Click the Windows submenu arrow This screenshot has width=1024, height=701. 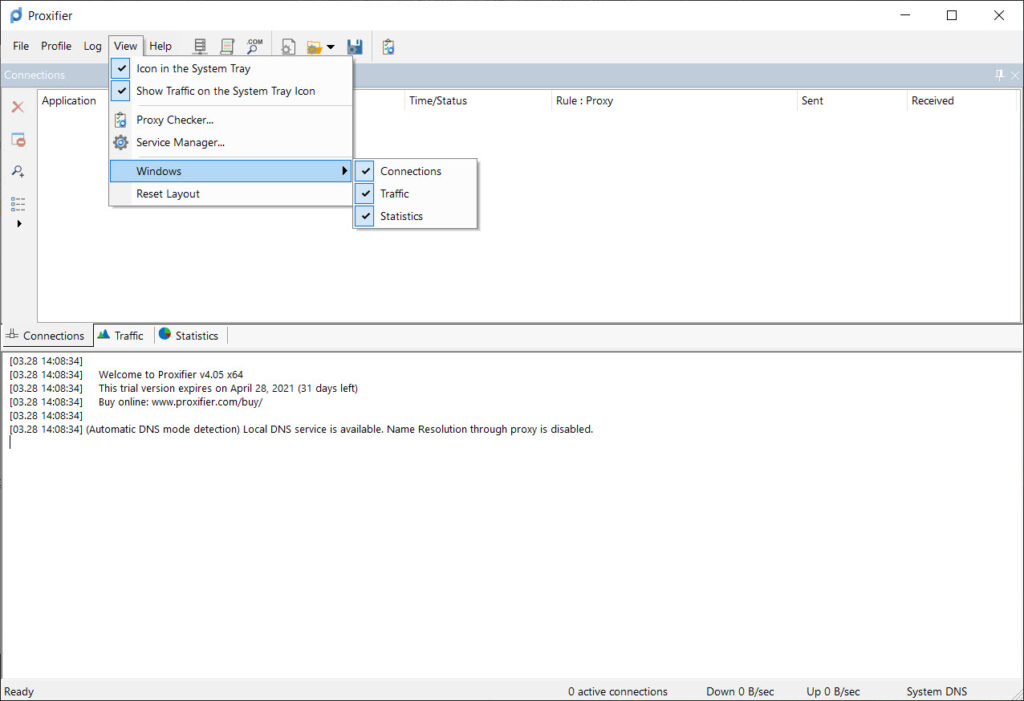[x=344, y=171]
